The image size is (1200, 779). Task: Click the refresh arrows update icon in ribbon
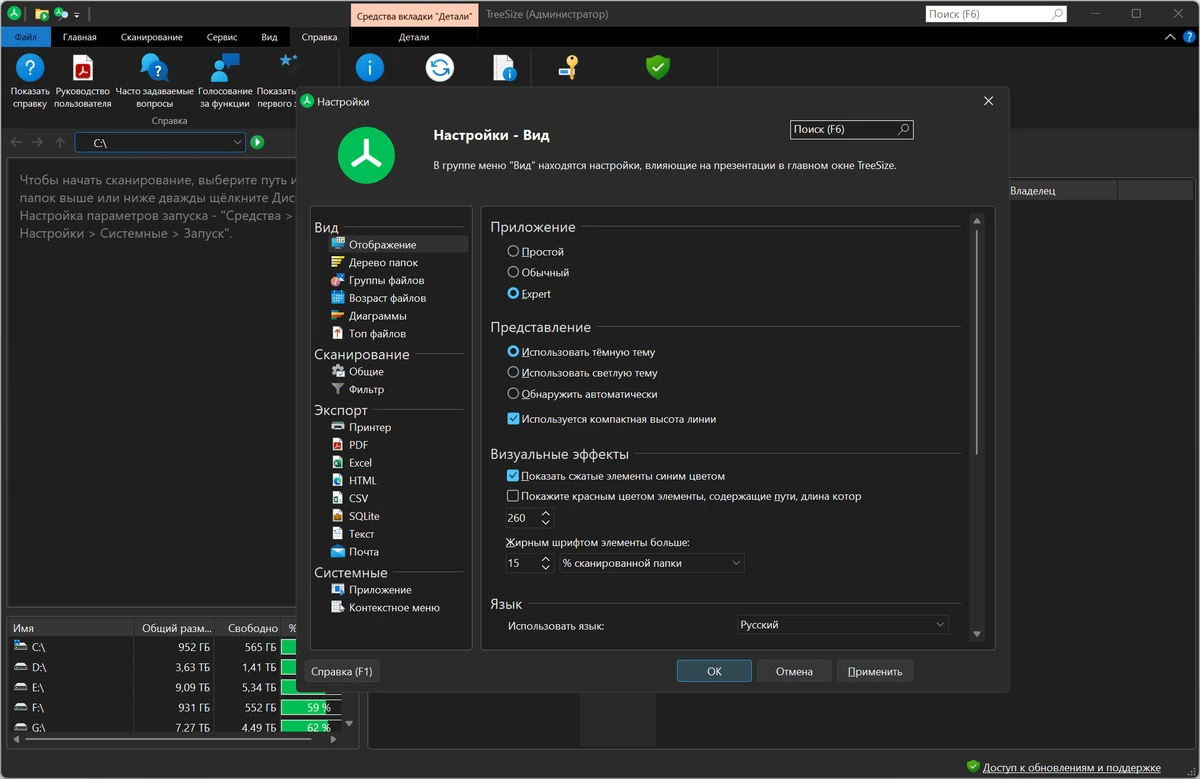point(439,68)
